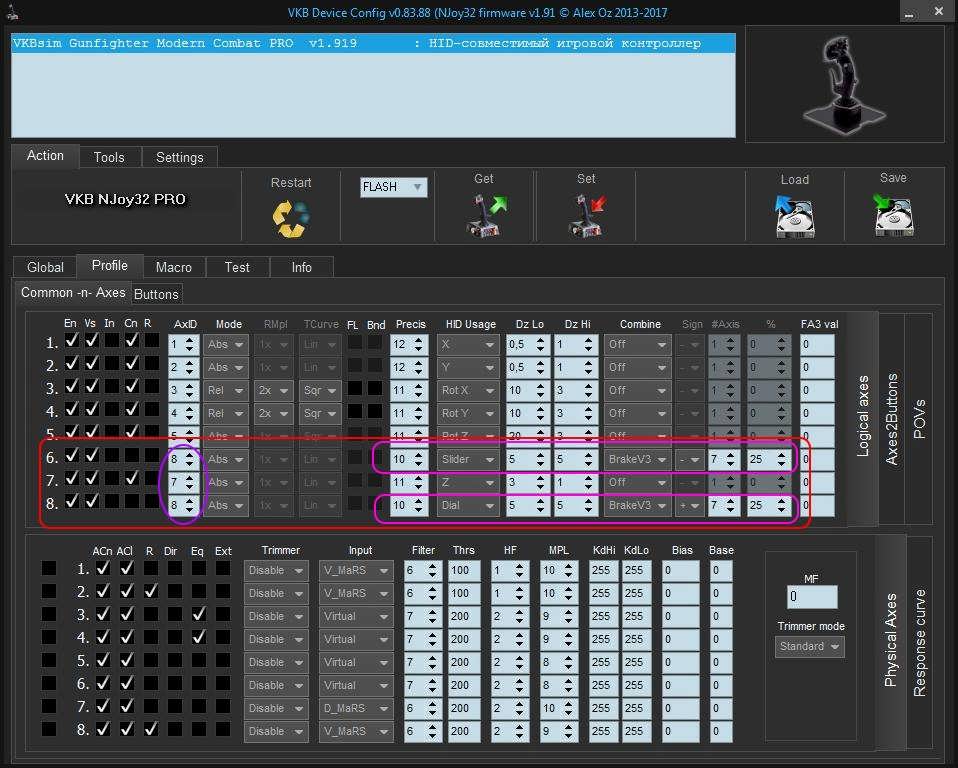
Task: Toggle Cn checkbox for logical axis 7
Action: coord(131,478)
